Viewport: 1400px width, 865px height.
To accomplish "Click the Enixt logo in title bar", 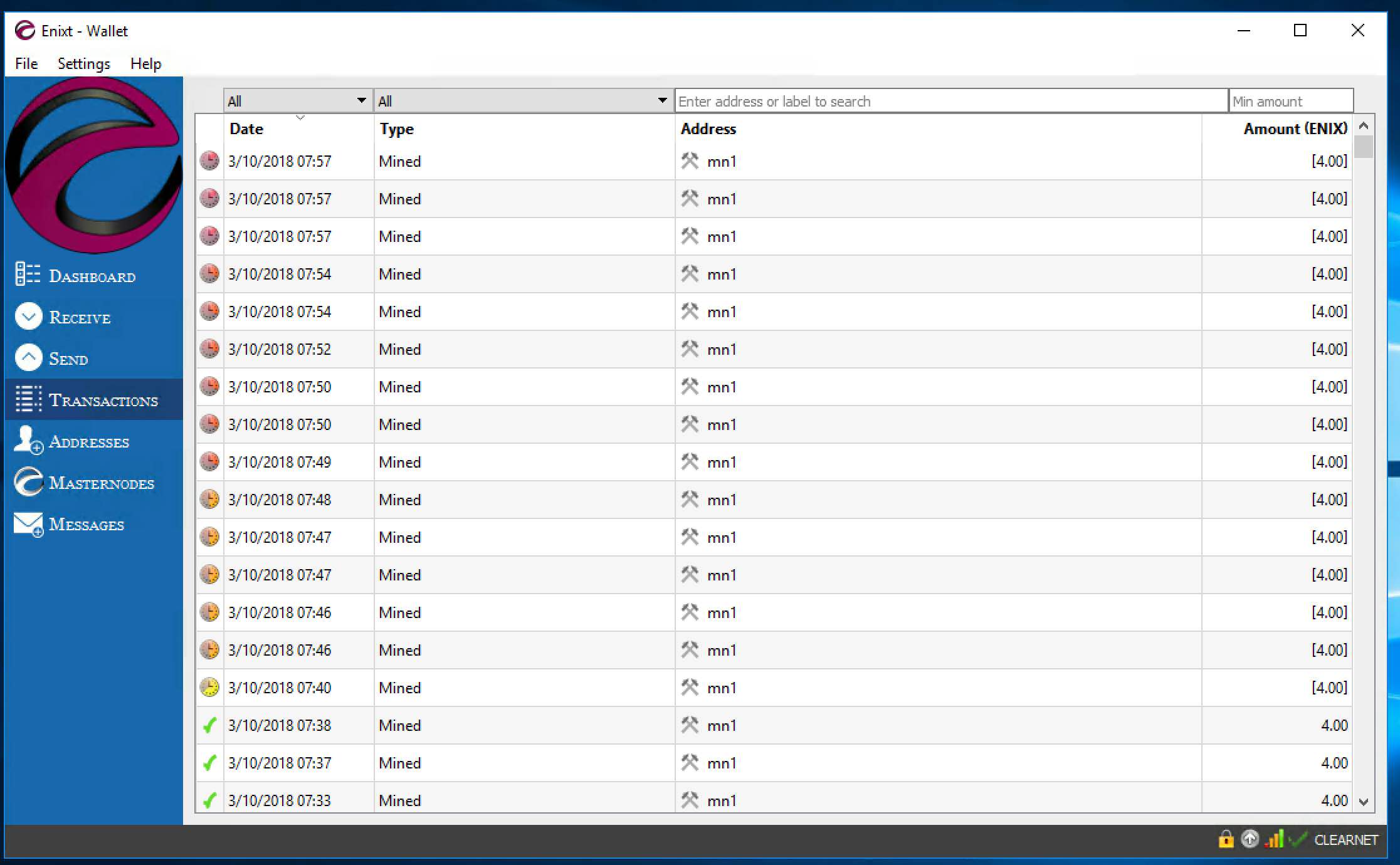I will tap(25, 30).
